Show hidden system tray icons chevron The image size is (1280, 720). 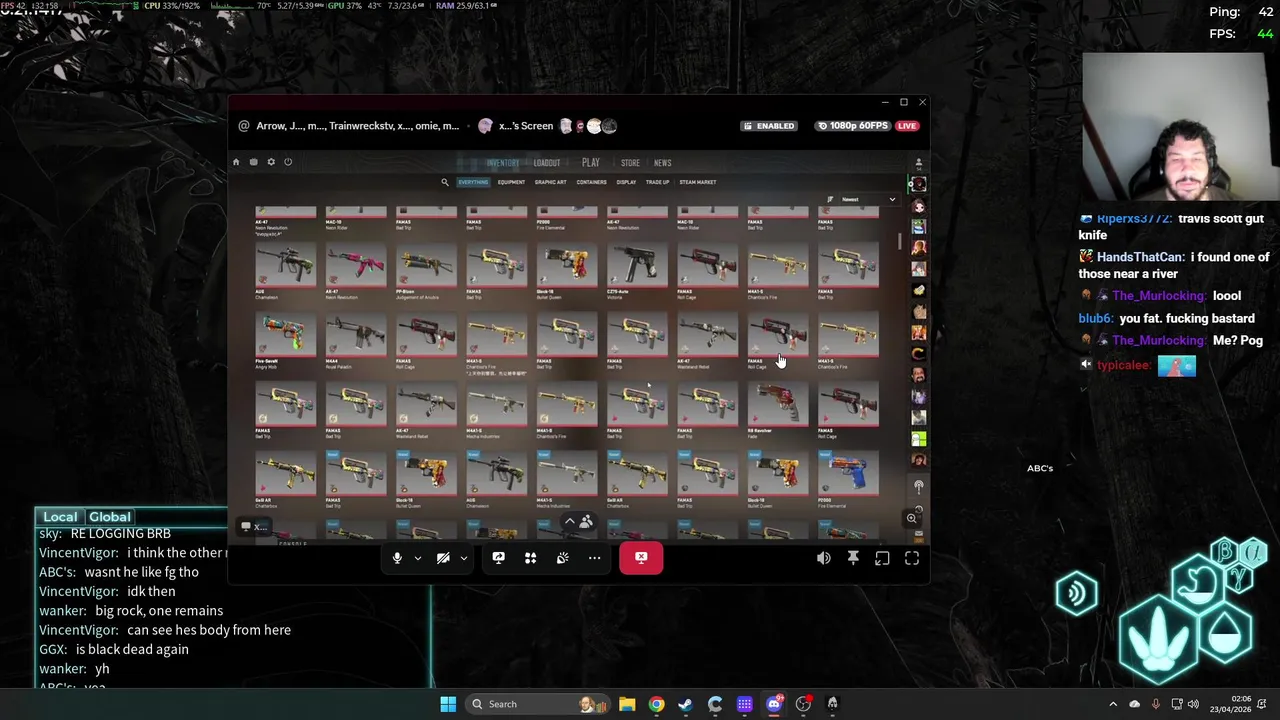1113,704
